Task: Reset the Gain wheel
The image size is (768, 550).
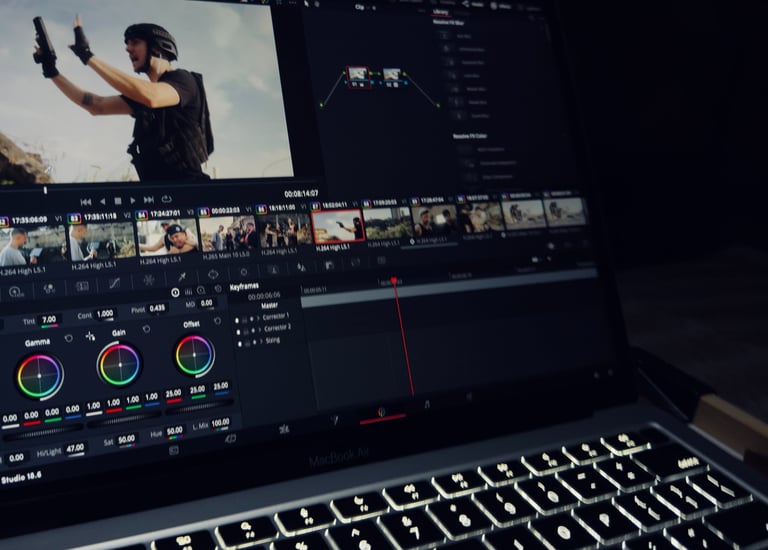Action: 146,329
